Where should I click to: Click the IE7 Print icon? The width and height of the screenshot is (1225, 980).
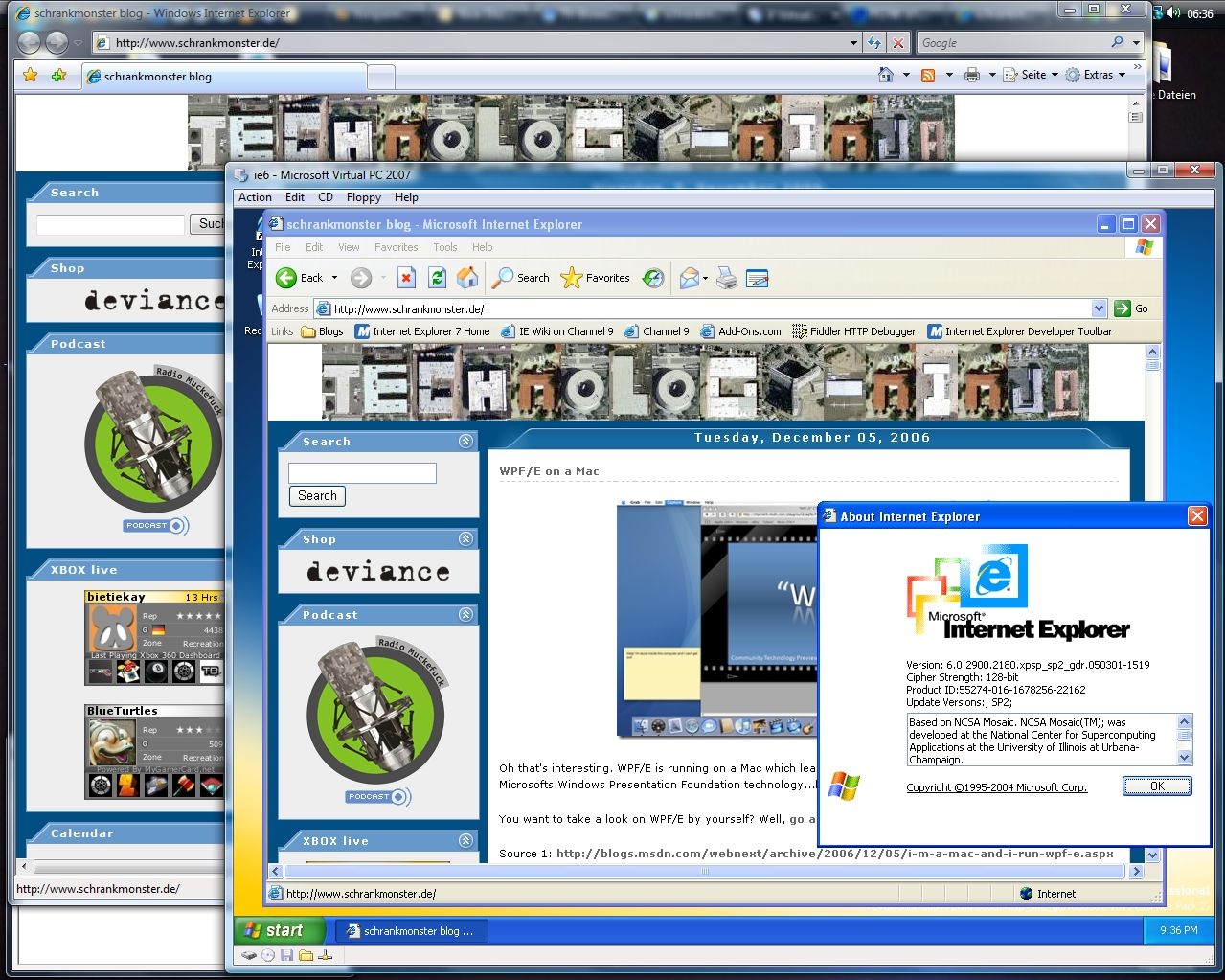[x=971, y=75]
